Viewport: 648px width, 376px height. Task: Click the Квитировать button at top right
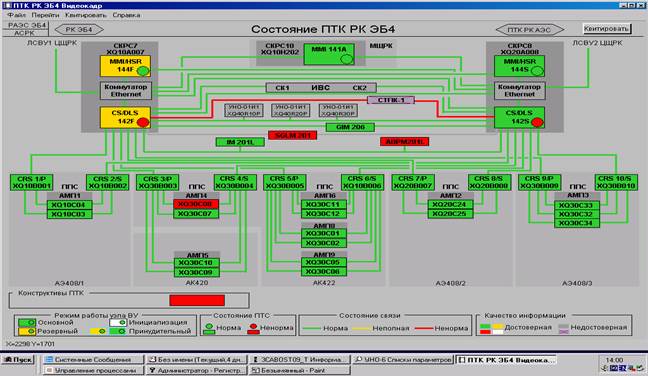coord(606,29)
